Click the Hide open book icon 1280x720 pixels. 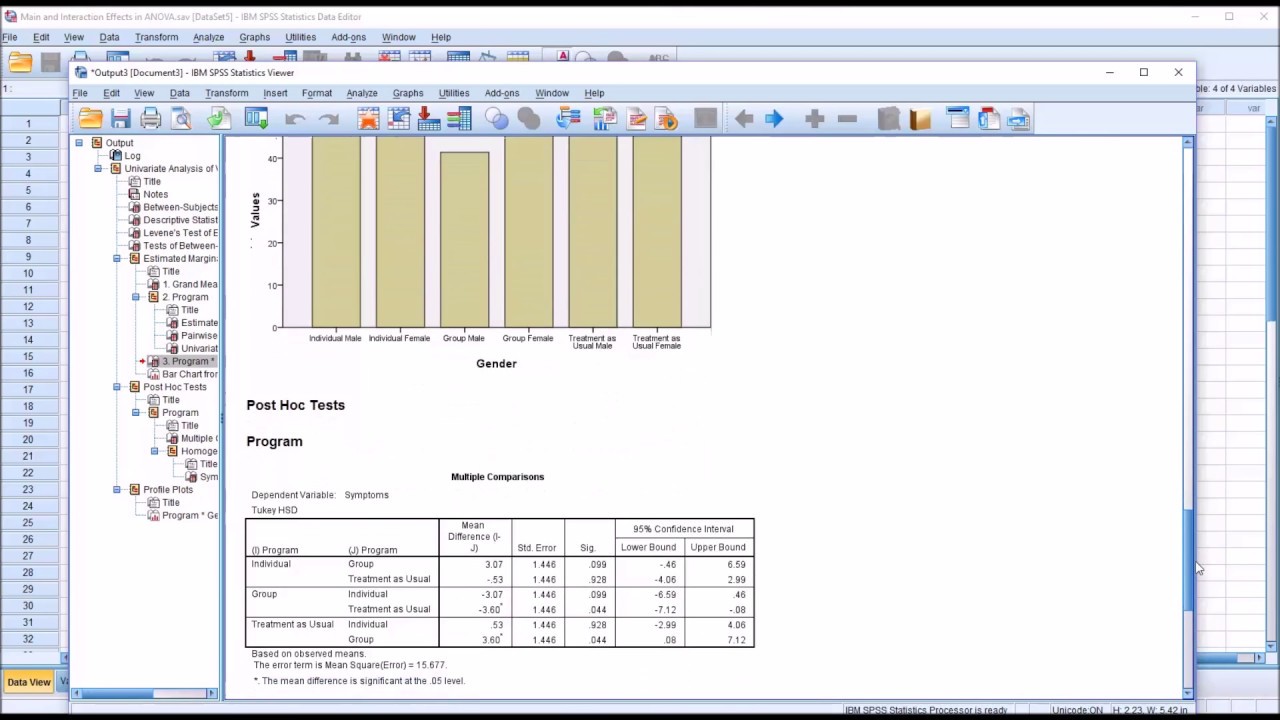click(x=920, y=119)
